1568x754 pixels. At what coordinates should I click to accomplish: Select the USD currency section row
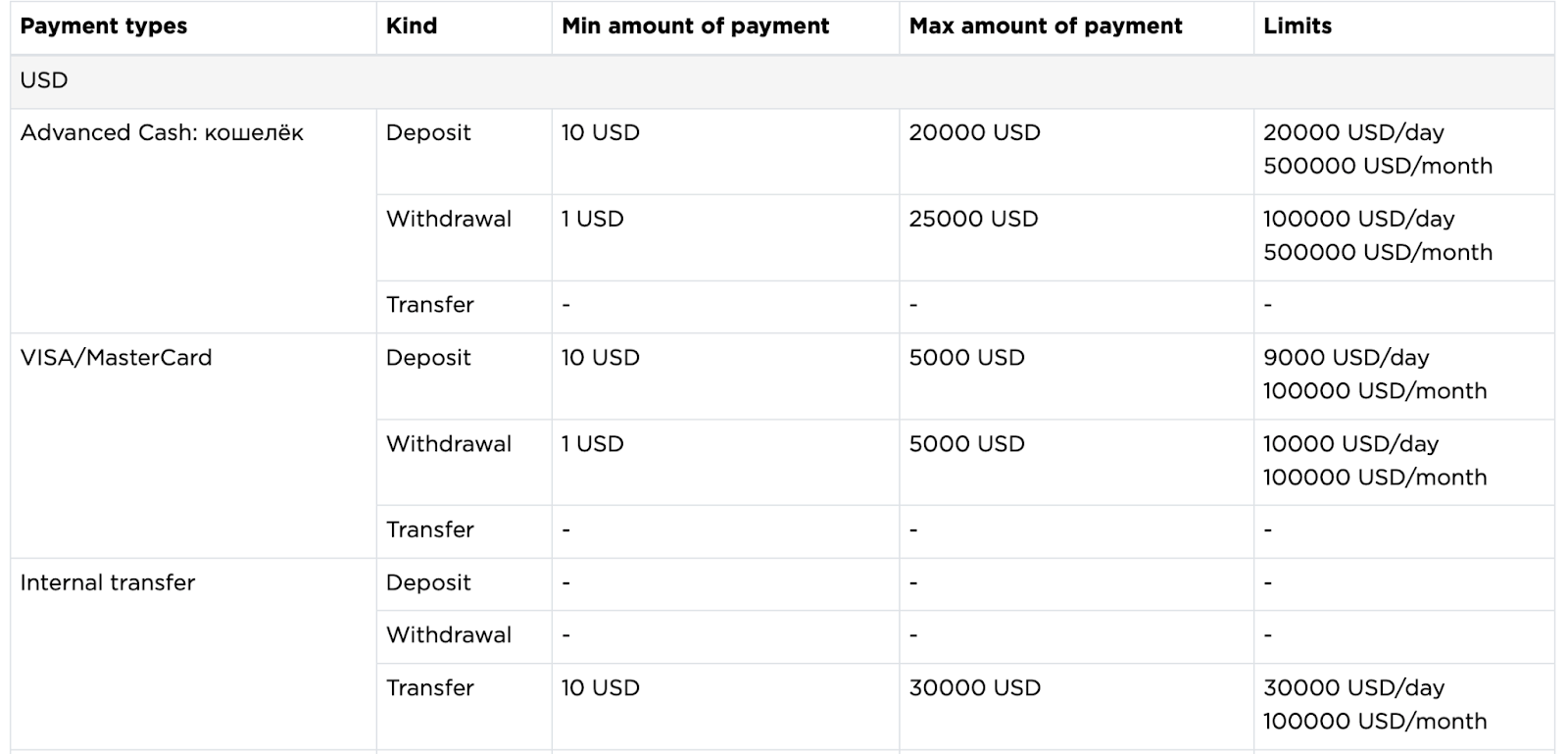pyautogui.click(x=782, y=81)
